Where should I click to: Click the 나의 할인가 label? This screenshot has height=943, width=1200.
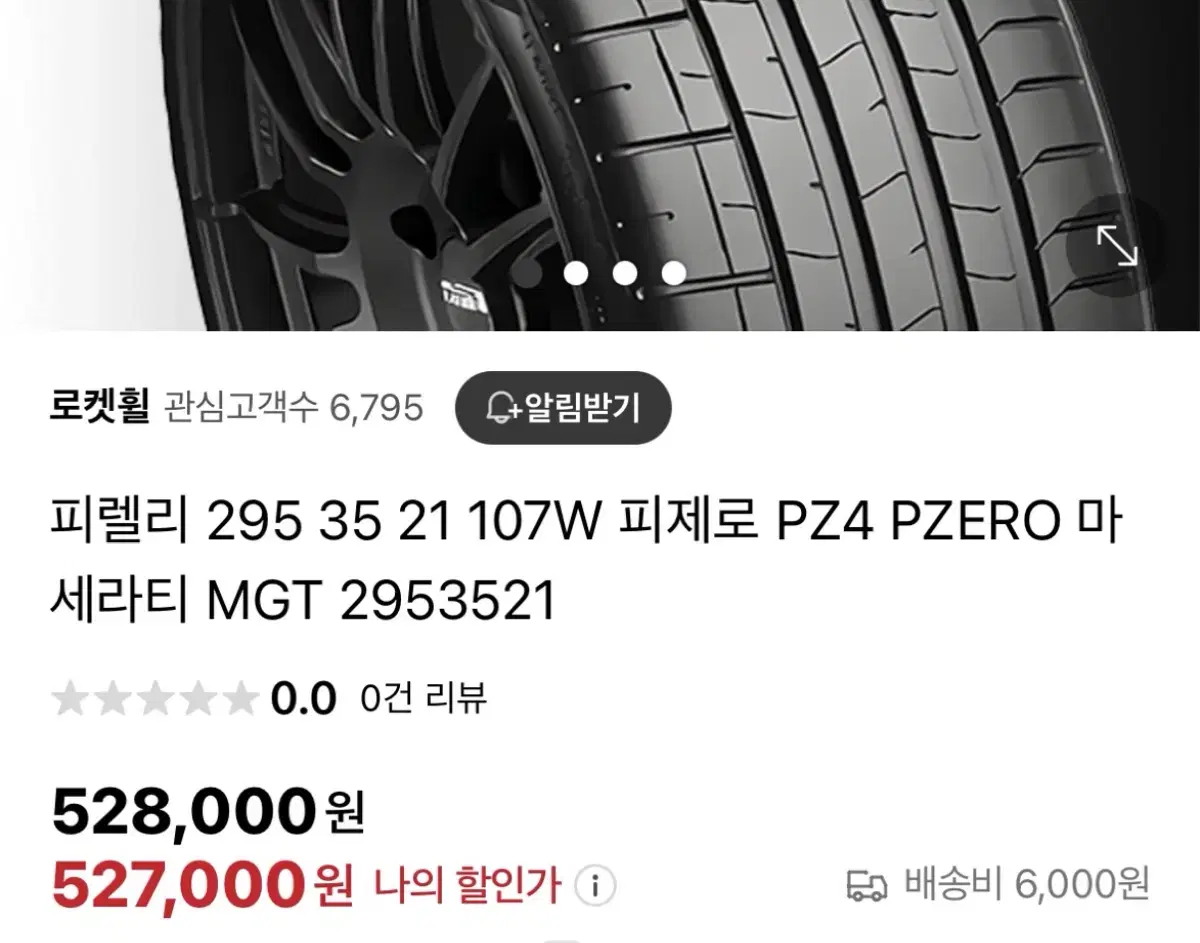point(467,884)
